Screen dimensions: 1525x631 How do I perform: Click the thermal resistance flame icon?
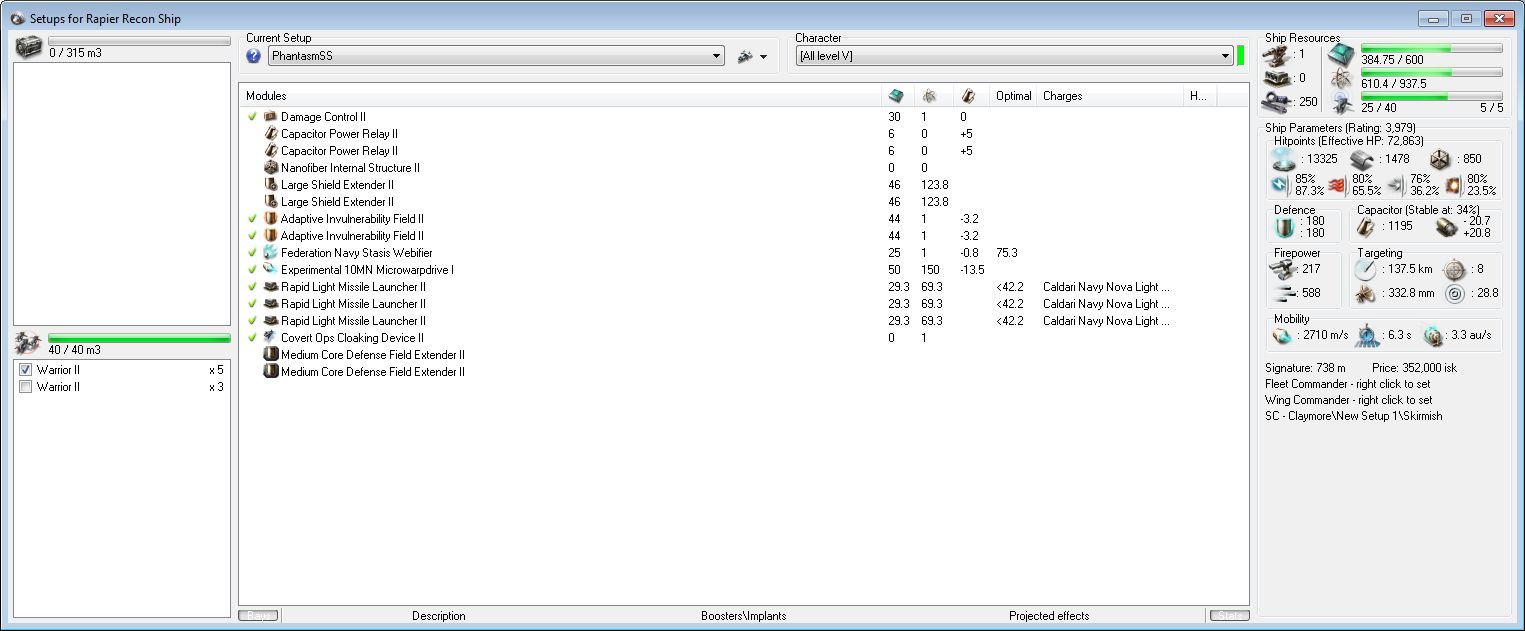pos(1335,184)
